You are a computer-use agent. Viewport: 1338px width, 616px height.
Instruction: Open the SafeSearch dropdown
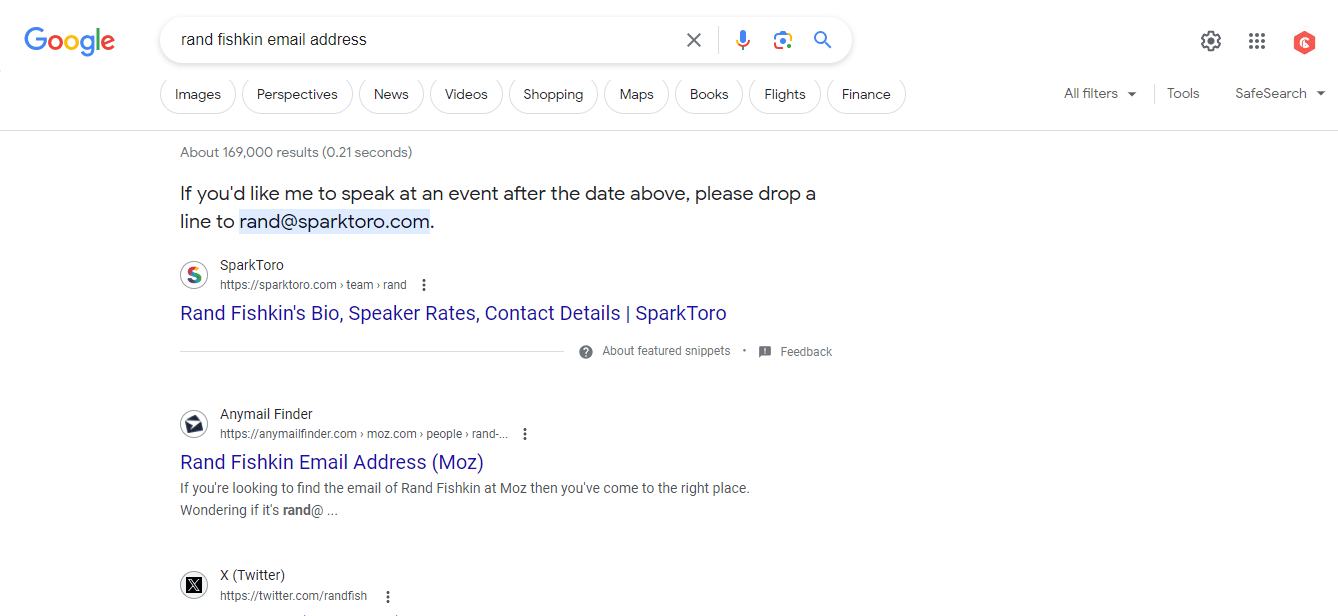[1280, 93]
